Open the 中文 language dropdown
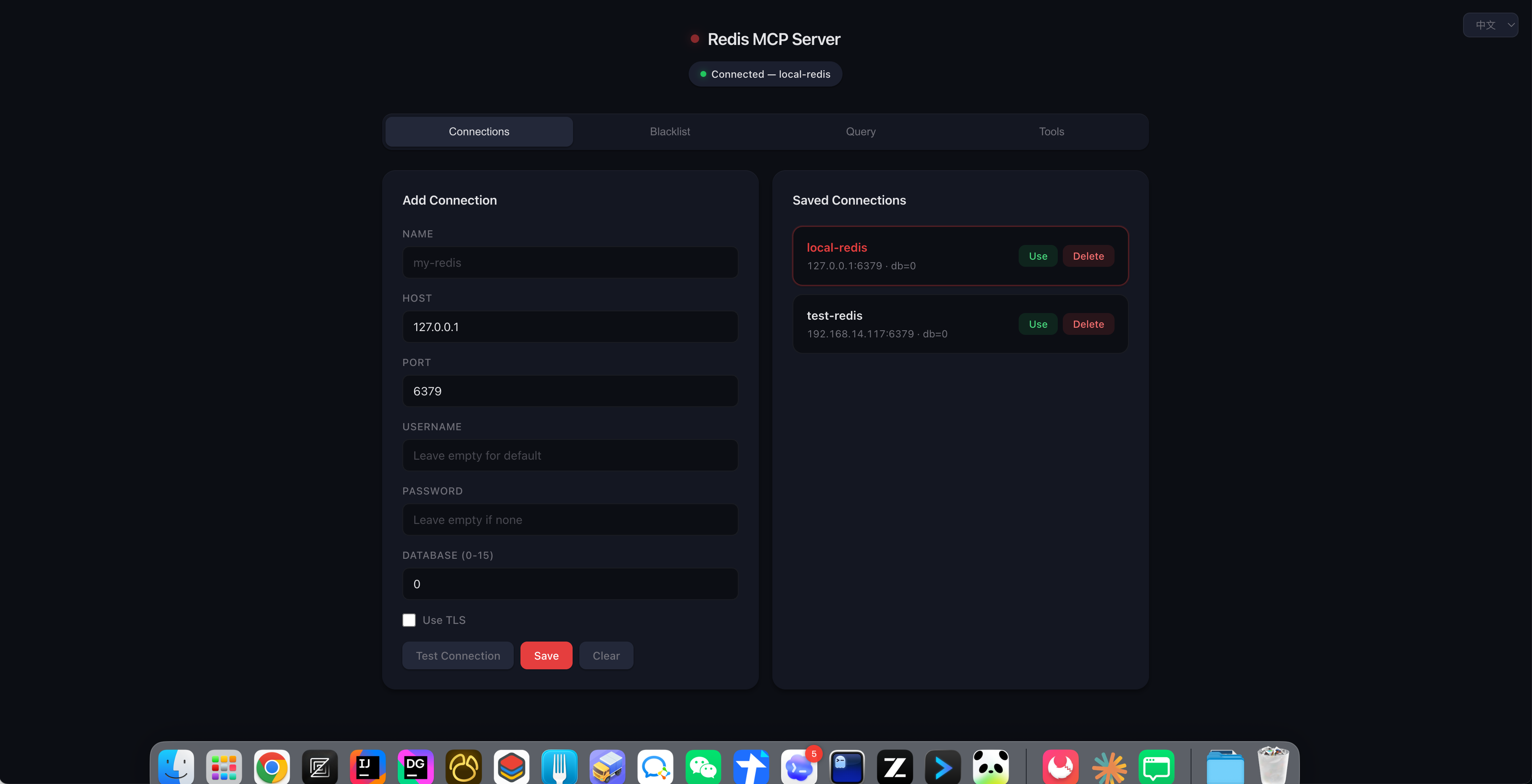The width and height of the screenshot is (1532, 784). click(x=1490, y=25)
